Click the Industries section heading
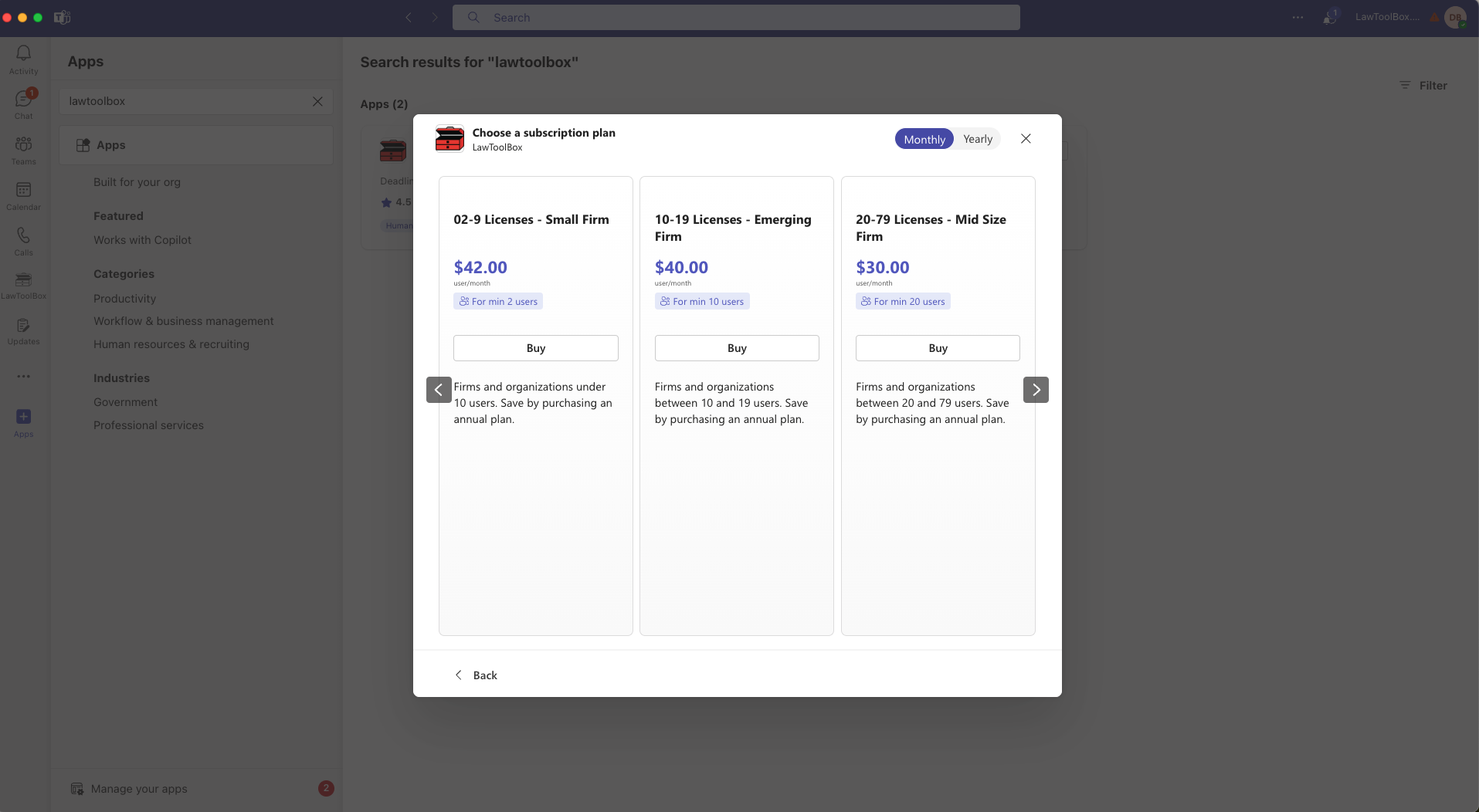The width and height of the screenshot is (1479, 812). tap(121, 378)
